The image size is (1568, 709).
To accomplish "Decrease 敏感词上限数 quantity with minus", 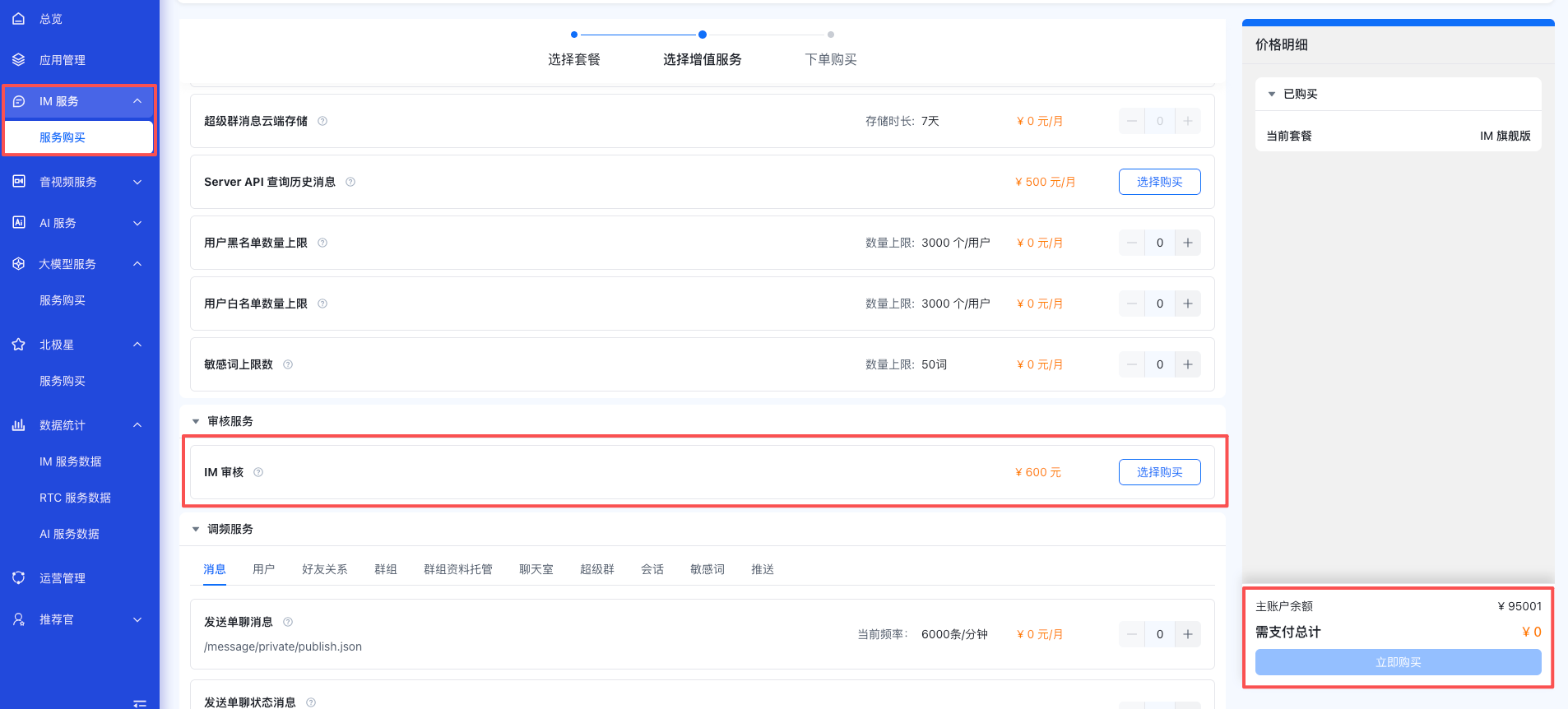I will pos(1132,364).
